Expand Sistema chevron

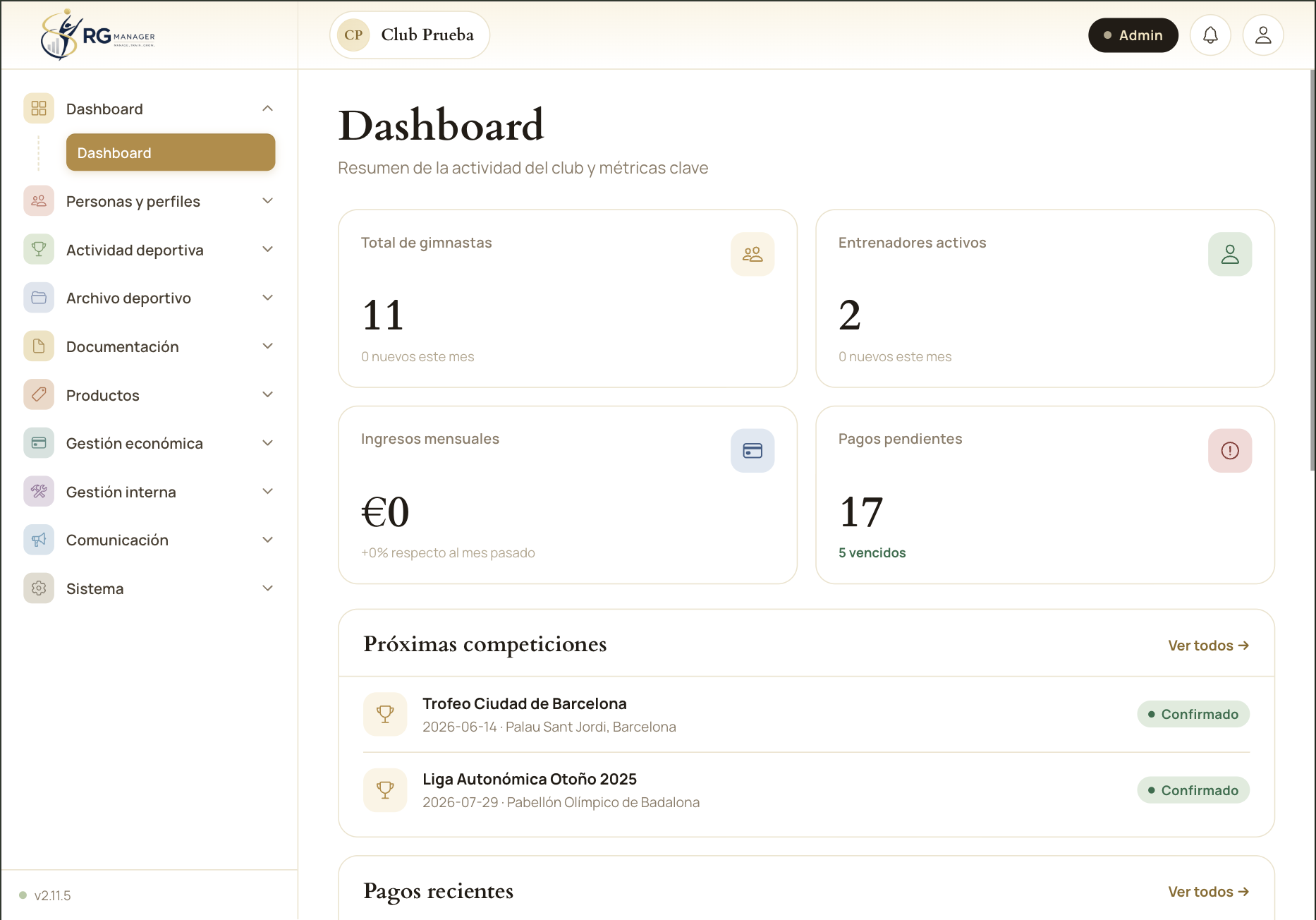click(x=267, y=588)
